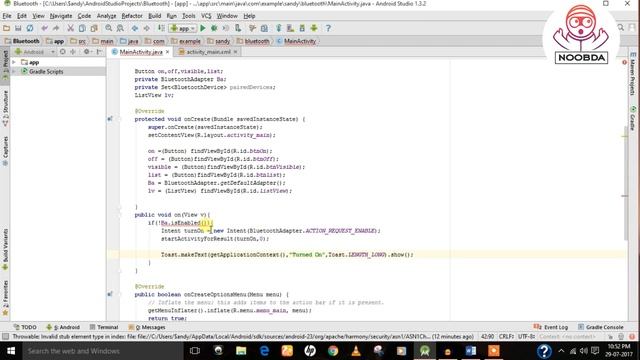The height and width of the screenshot is (360, 640).
Task: Click the Windows Start button
Action: point(11,351)
